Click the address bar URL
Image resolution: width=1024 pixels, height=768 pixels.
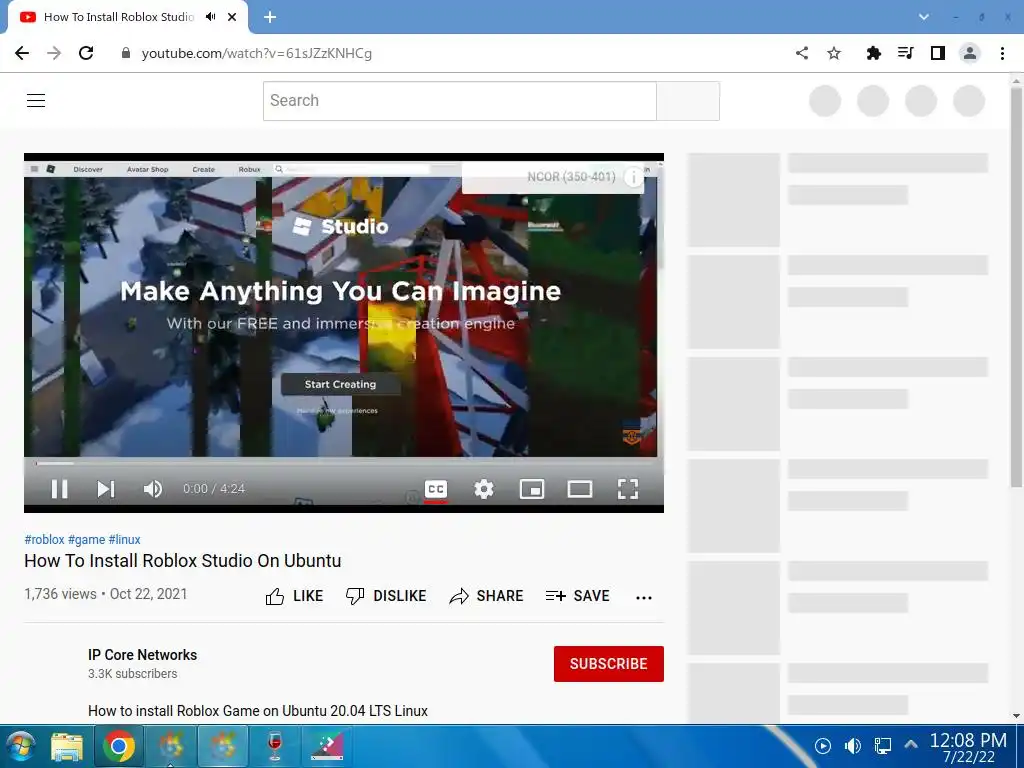[x=257, y=54]
